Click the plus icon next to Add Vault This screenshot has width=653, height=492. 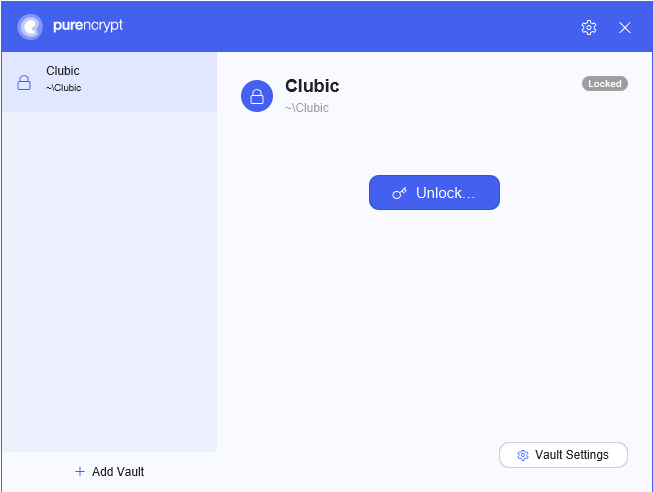click(x=80, y=472)
